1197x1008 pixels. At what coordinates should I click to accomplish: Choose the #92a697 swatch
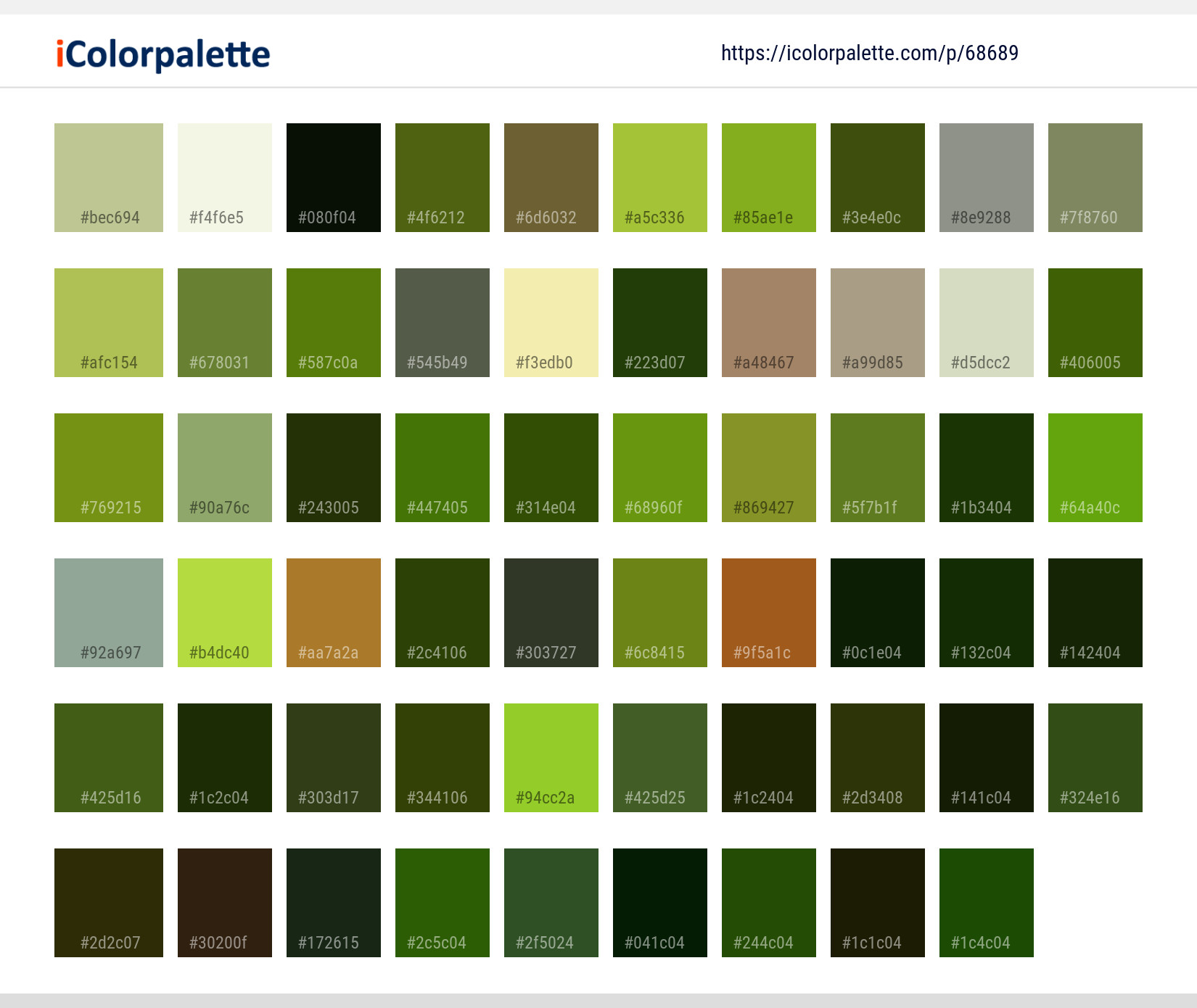coord(109,613)
